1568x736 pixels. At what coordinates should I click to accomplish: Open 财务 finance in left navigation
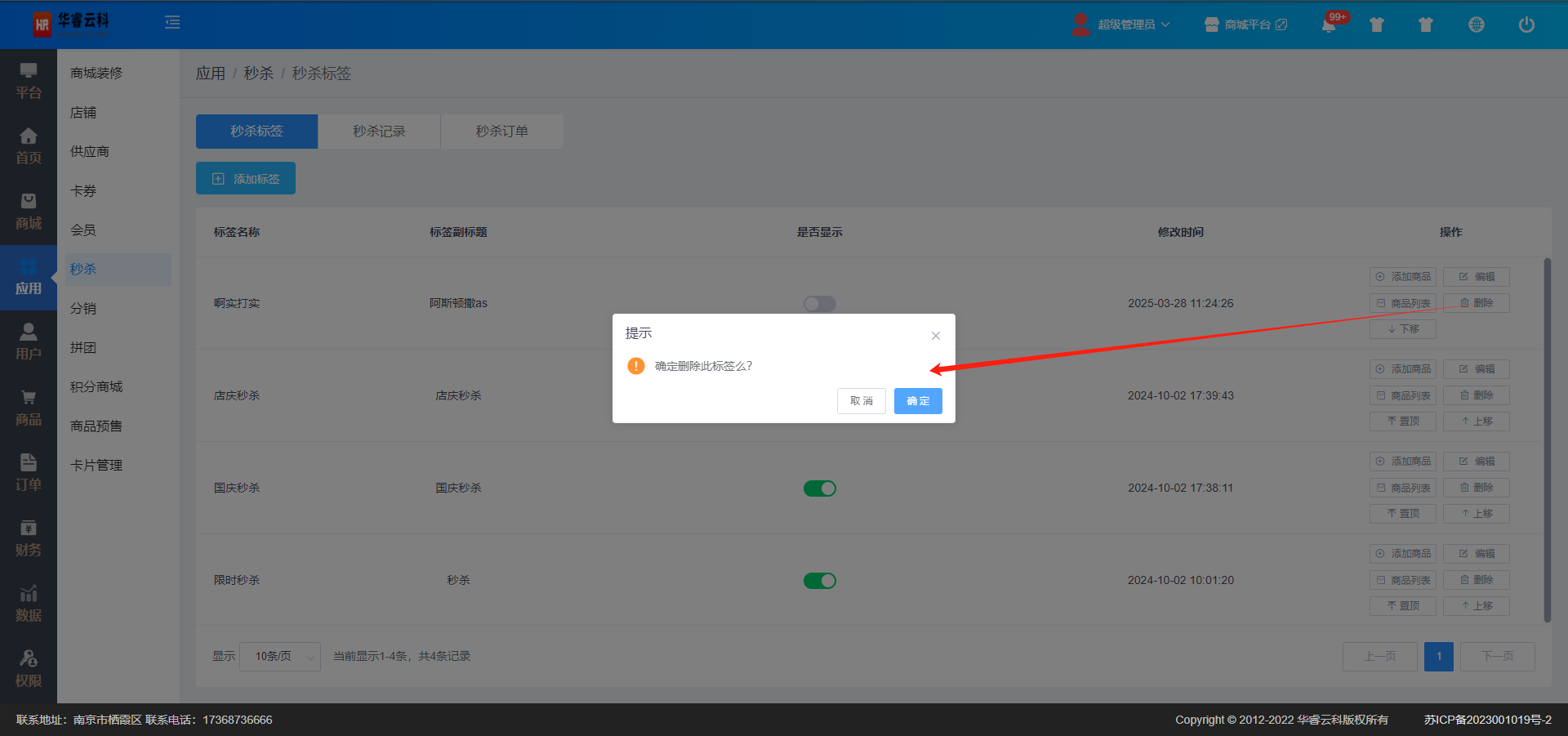[29, 538]
